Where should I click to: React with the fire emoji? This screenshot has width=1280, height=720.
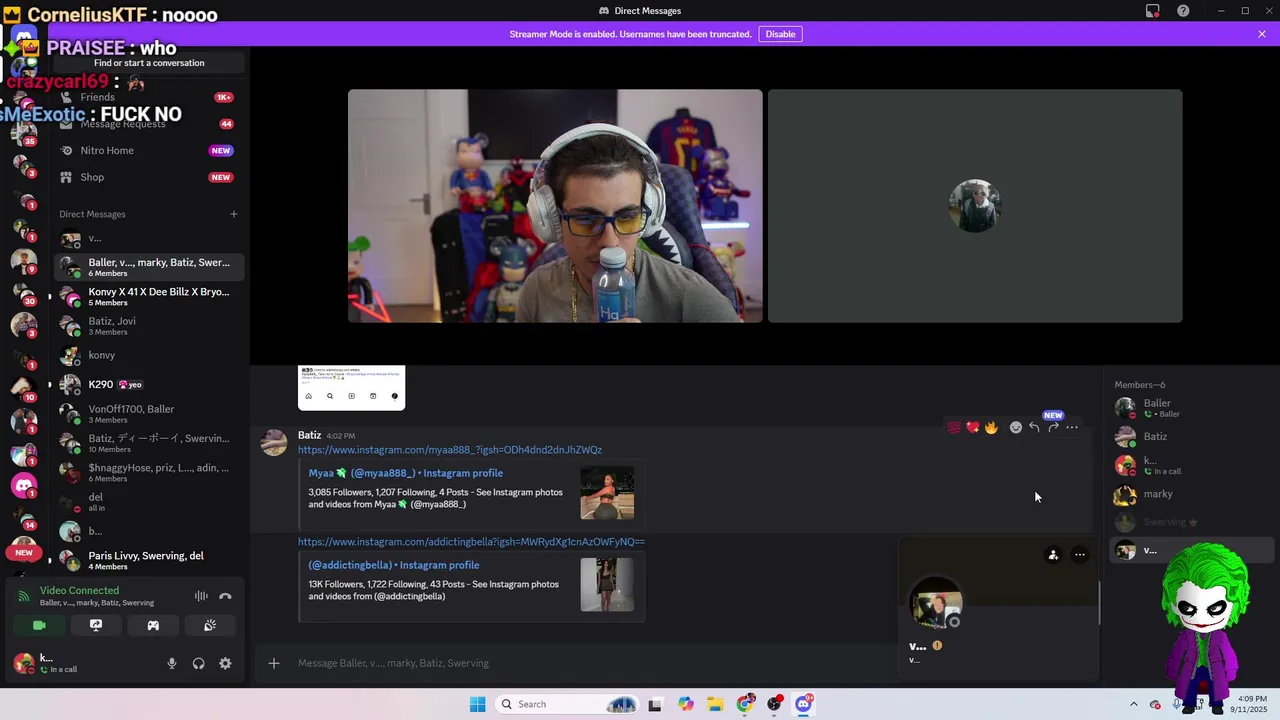(x=991, y=427)
